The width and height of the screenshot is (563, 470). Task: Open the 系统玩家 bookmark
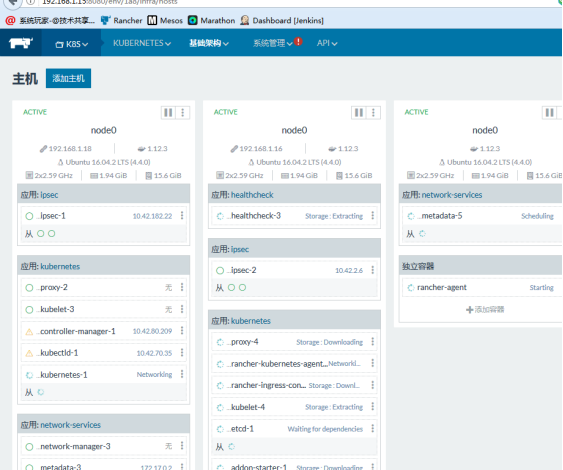(x=50, y=20)
